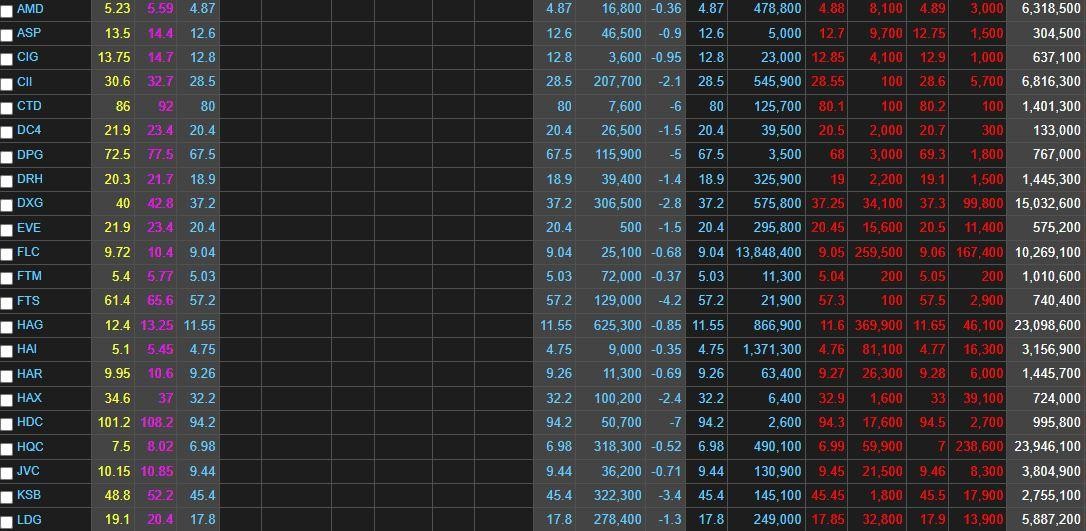Click the LDG stock symbol
This screenshot has height=531, width=1086.
point(29,519)
